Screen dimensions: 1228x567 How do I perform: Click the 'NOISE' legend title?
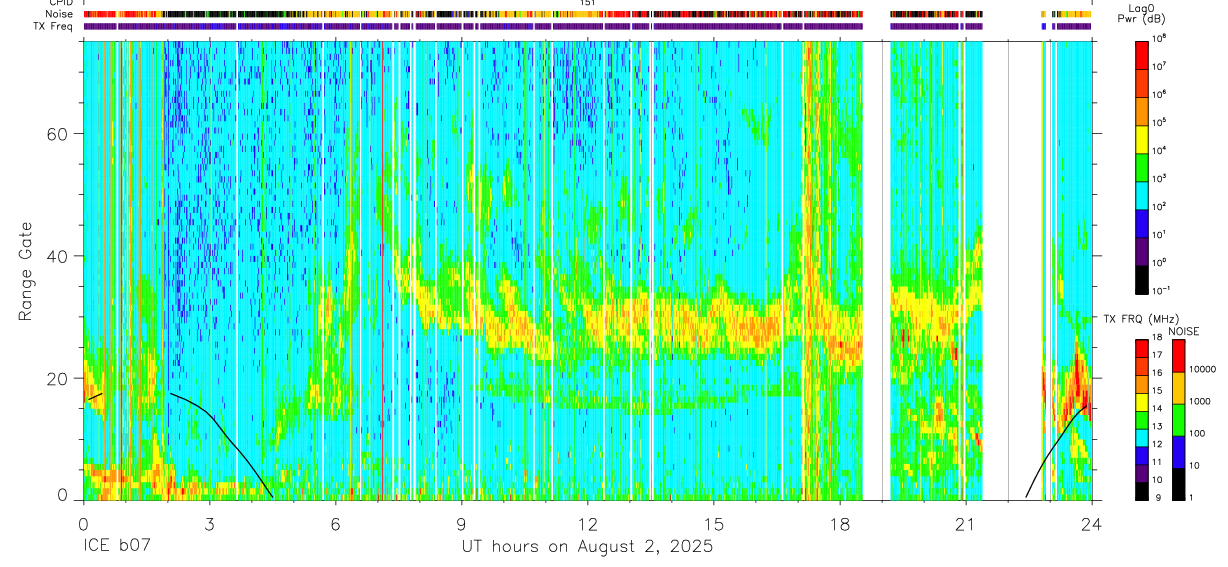pos(1183,331)
